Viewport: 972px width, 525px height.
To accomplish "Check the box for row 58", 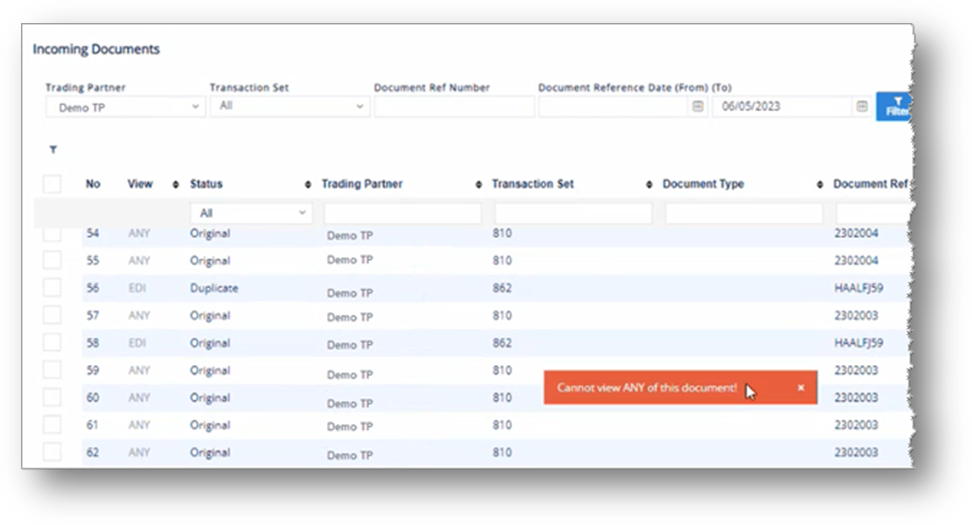I will 52,343.
